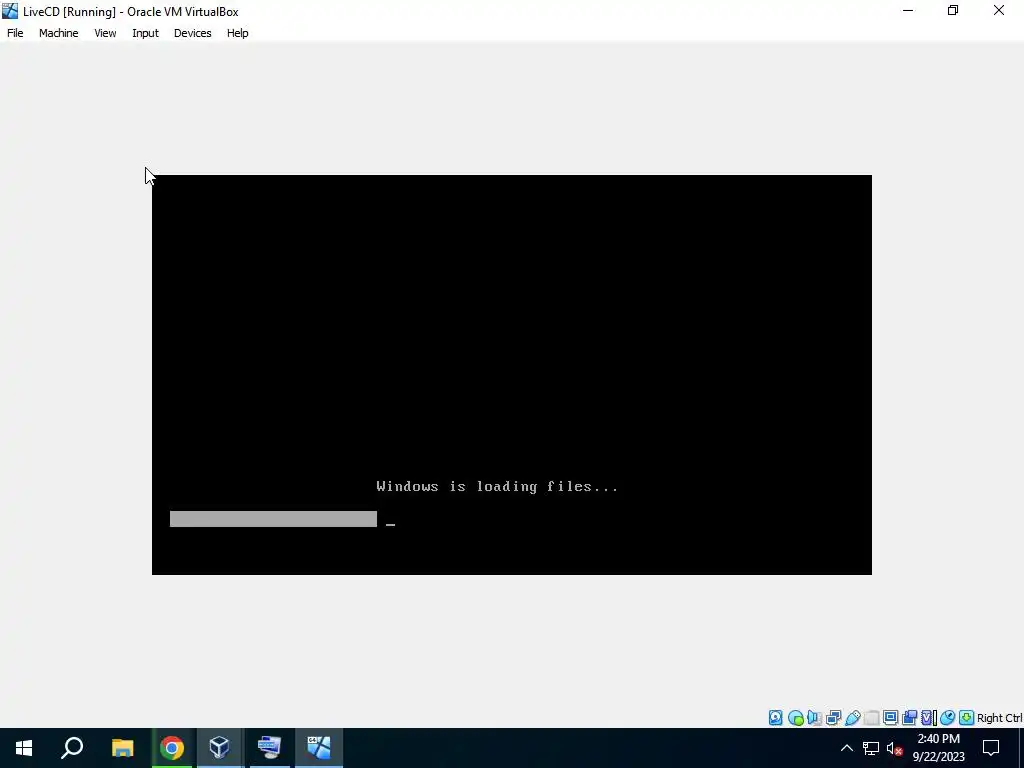This screenshot has height=768, width=1024.
Task: Open the Windows Start menu
Action: (24, 748)
